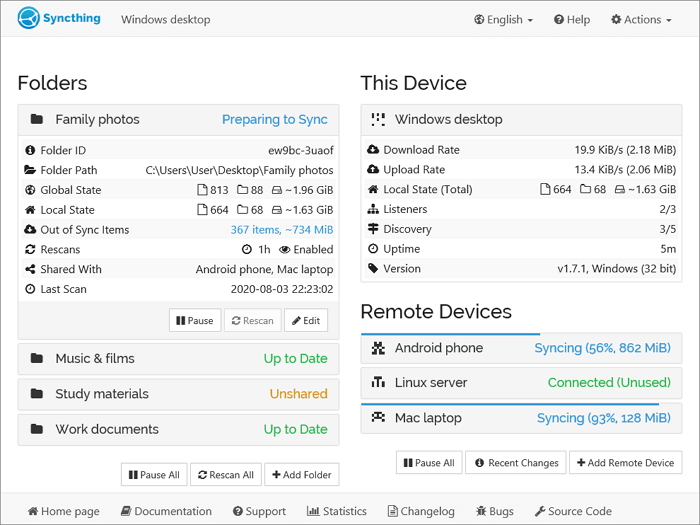Click the Syncthing logo icon
Viewport: 700px width, 525px height.
point(28,19)
